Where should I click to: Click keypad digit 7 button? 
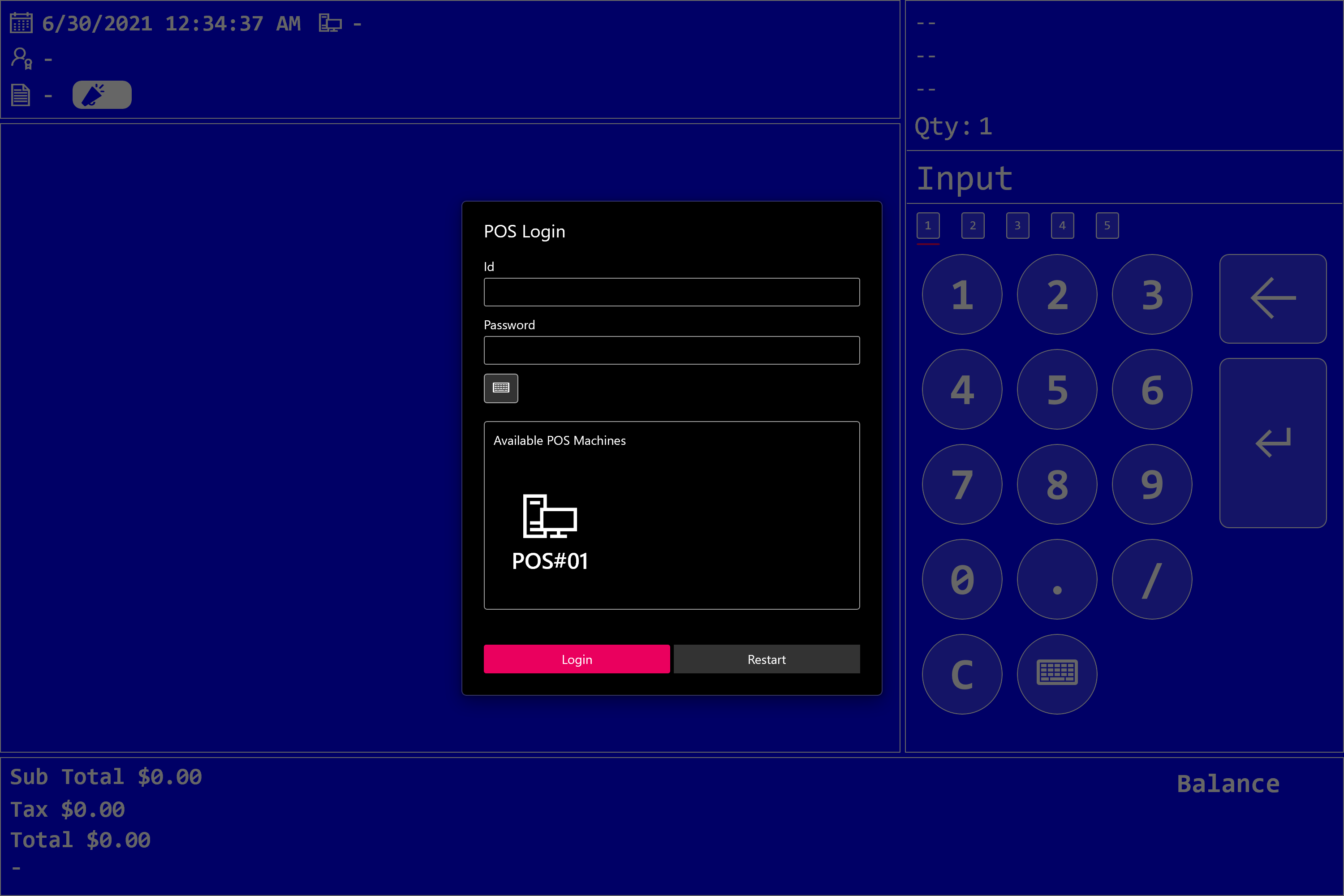pyautogui.click(x=962, y=485)
